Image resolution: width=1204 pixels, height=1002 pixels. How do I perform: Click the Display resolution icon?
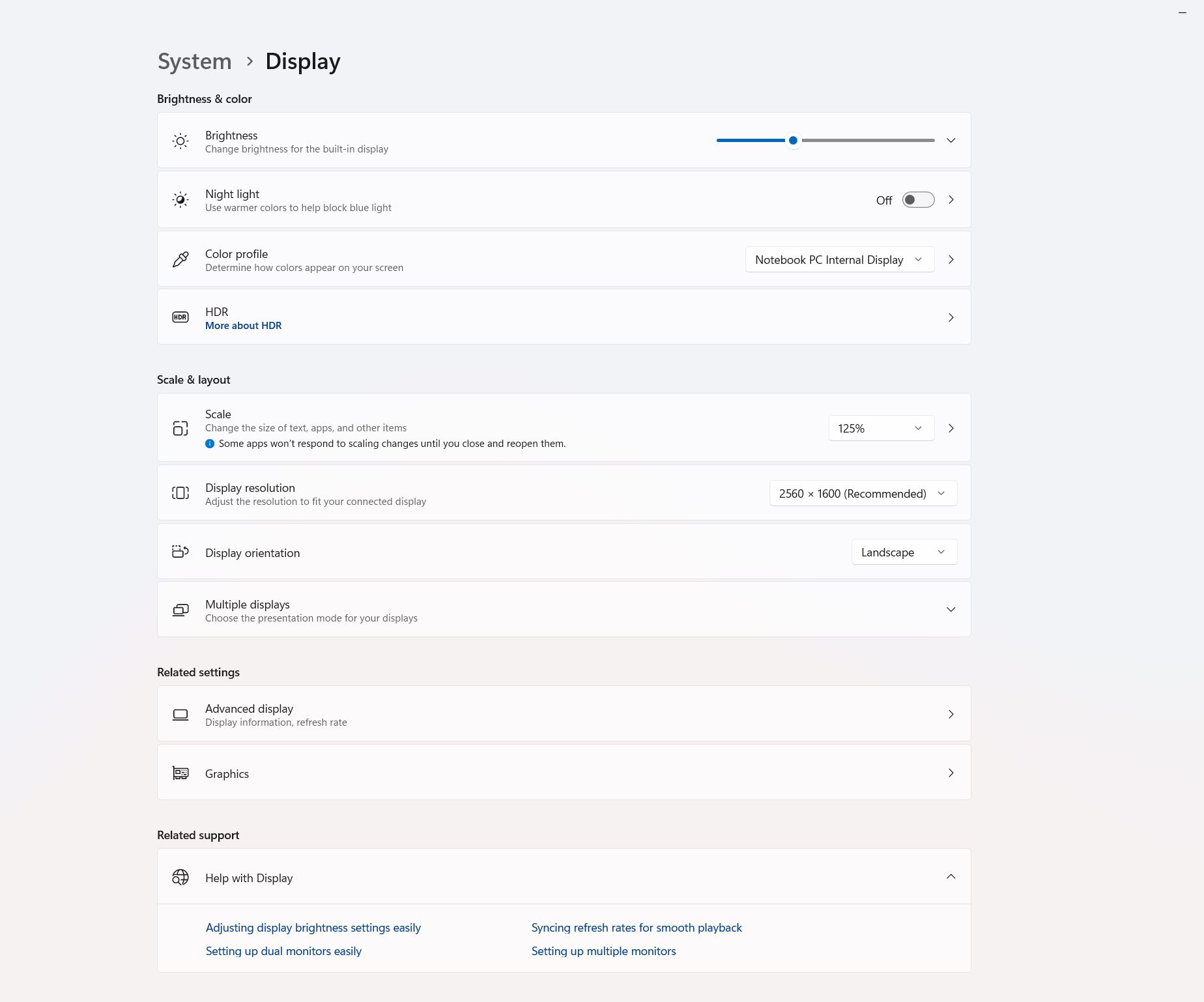(x=180, y=493)
